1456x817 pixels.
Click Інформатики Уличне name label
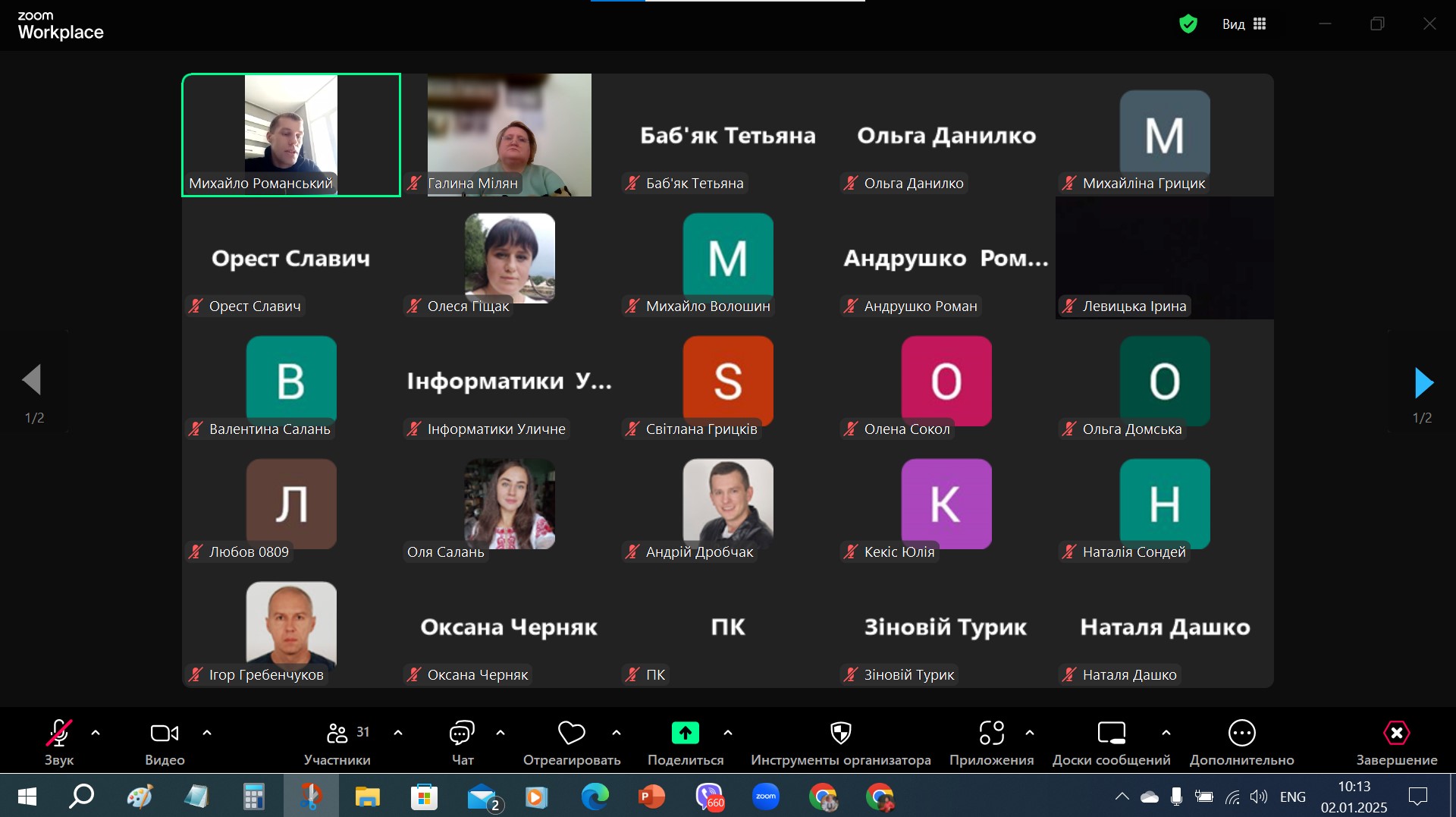(497, 429)
